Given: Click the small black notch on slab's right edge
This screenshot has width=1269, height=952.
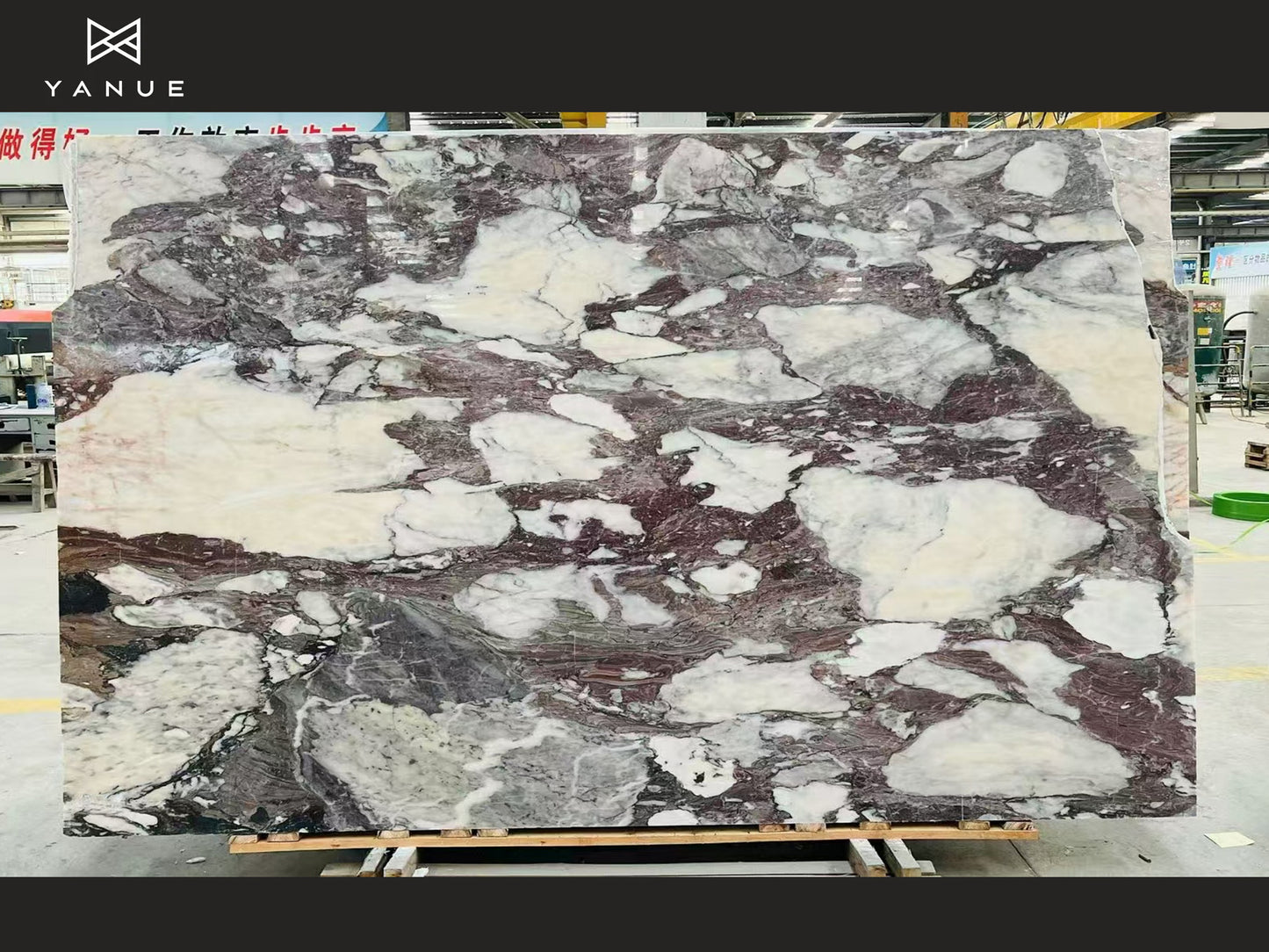Looking at the screenshot, I should tap(1151, 332).
